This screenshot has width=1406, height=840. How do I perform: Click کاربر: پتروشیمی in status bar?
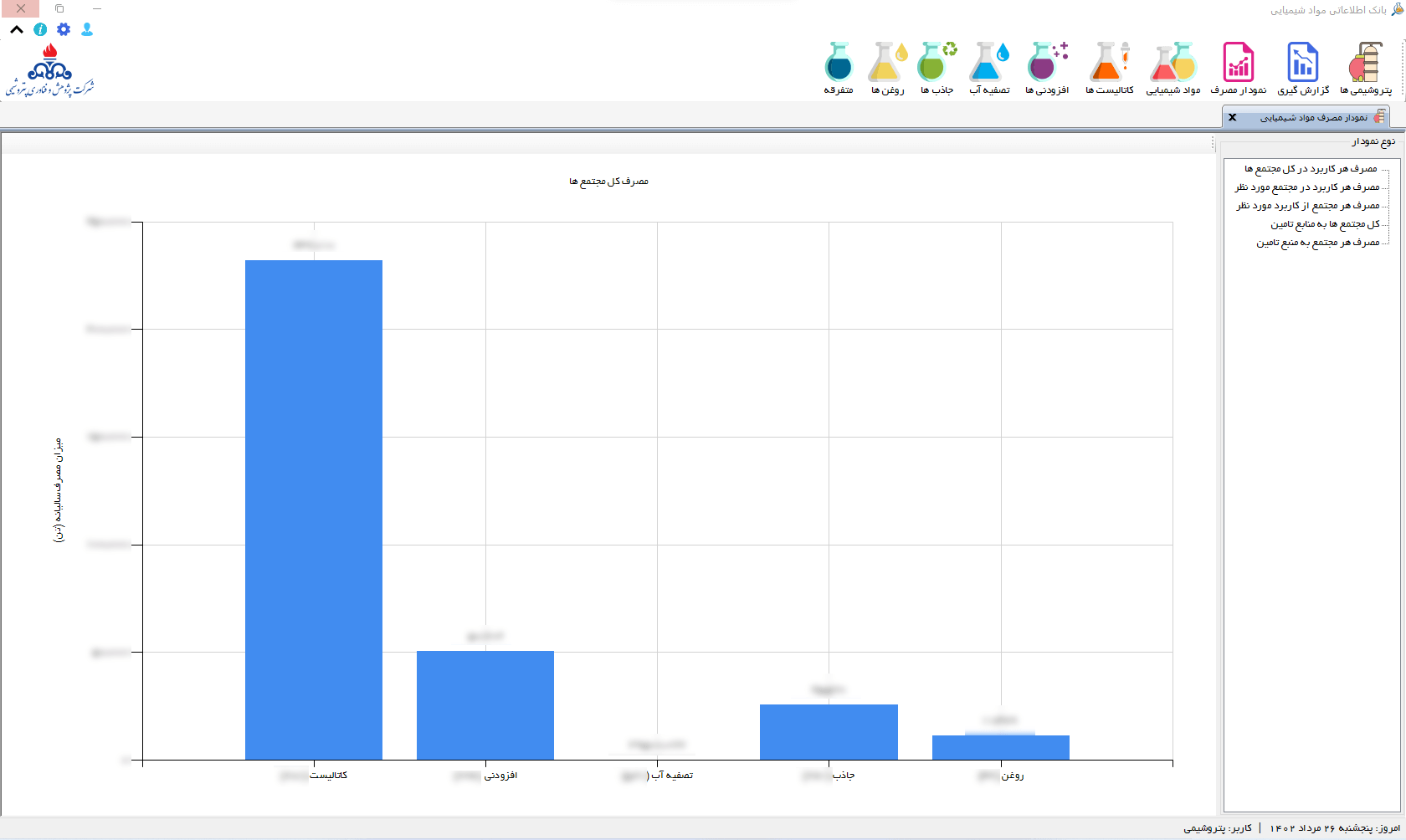point(1218,828)
